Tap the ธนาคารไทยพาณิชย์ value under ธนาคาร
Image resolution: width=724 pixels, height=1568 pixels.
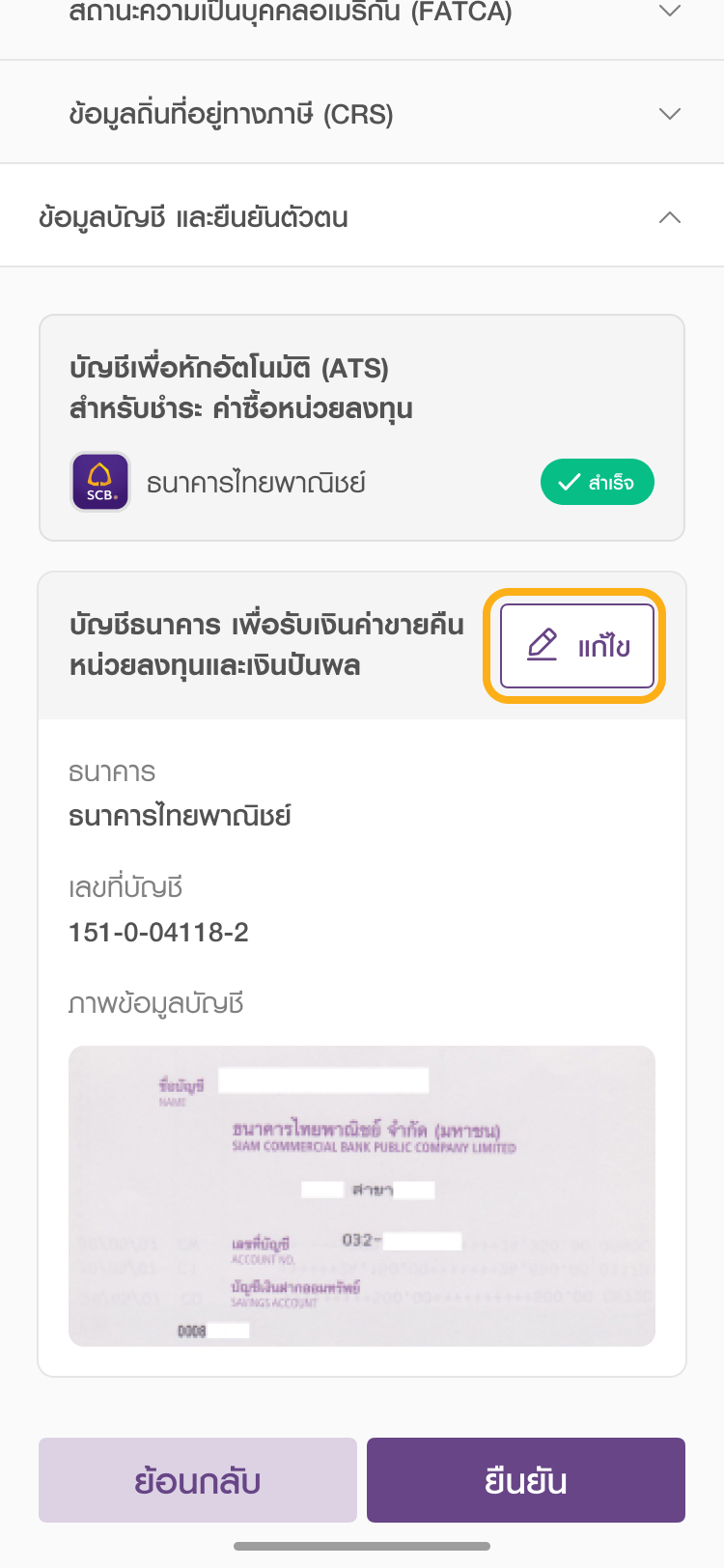[x=180, y=816]
